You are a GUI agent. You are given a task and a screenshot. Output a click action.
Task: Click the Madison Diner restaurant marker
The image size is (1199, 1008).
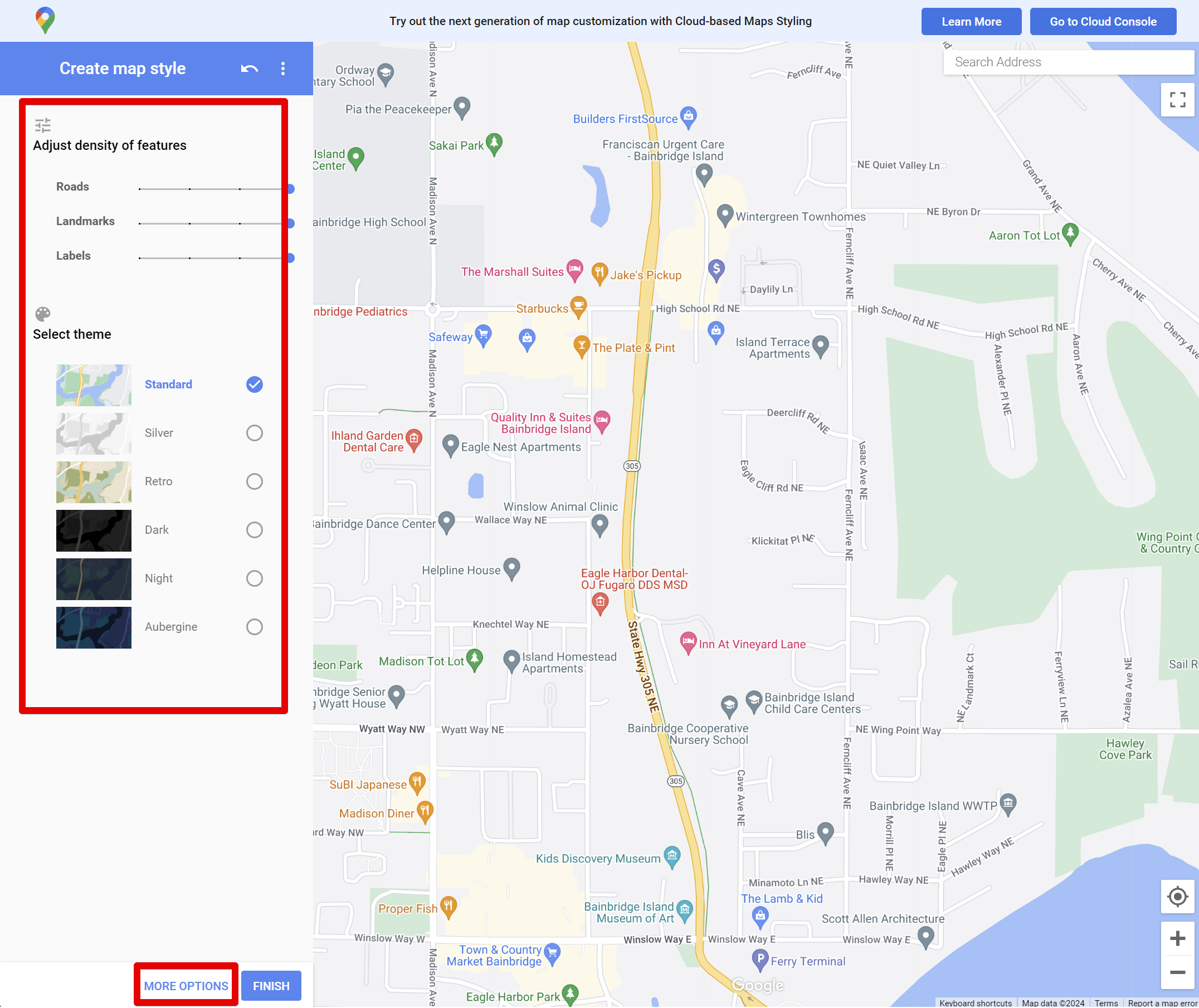coord(425,812)
